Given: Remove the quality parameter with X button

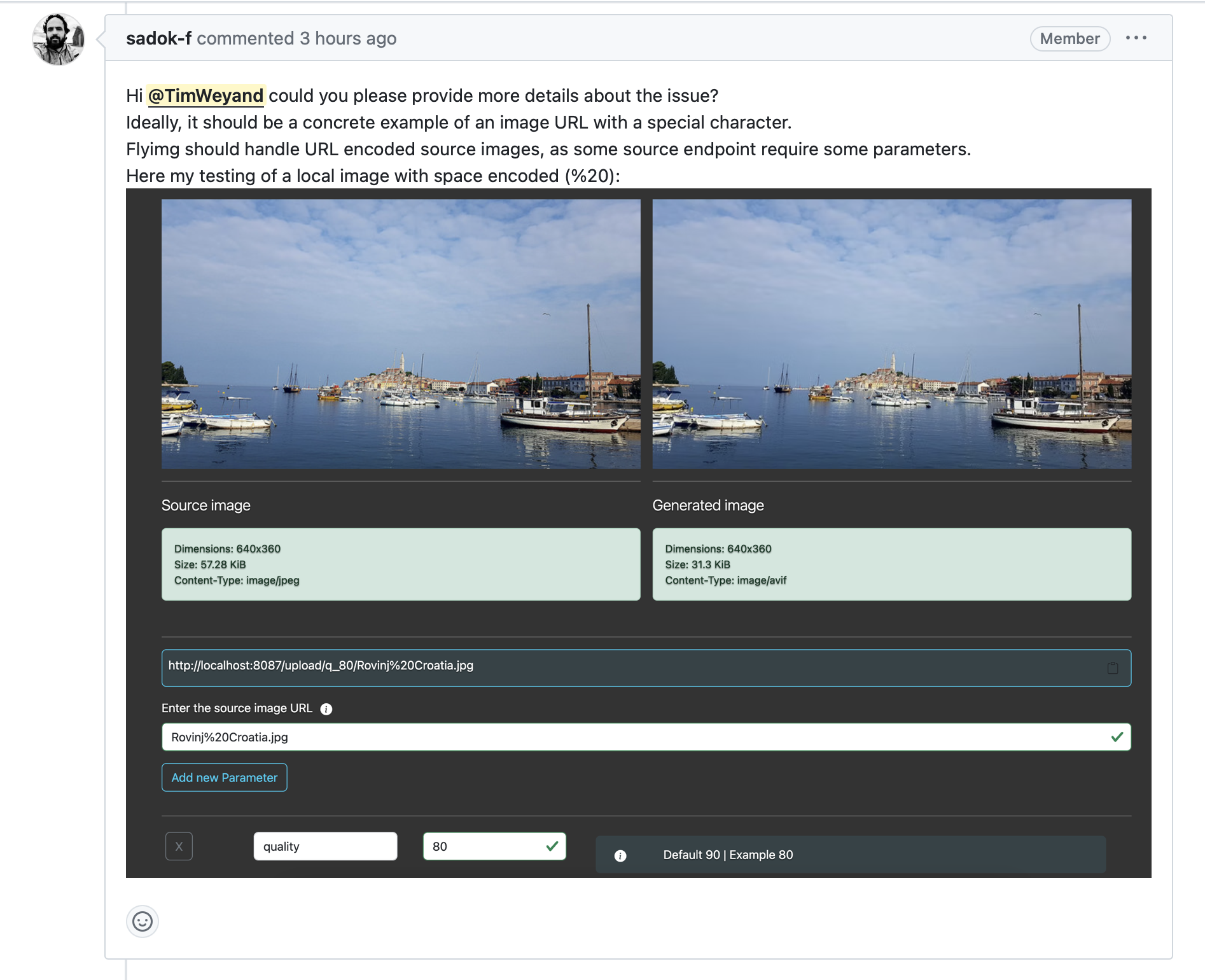Looking at the screenshot, I should pos(179,846).
